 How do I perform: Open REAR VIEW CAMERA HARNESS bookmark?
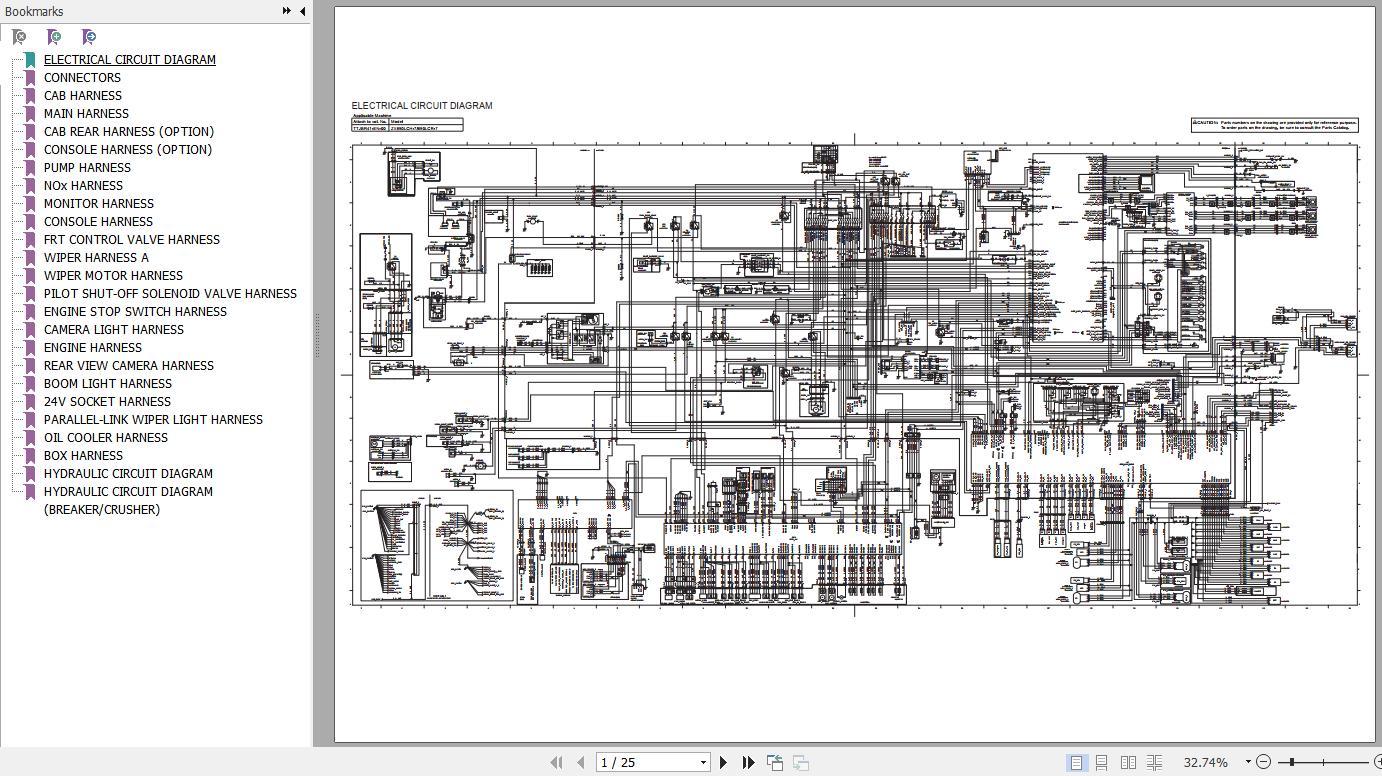tap(129, 365)
